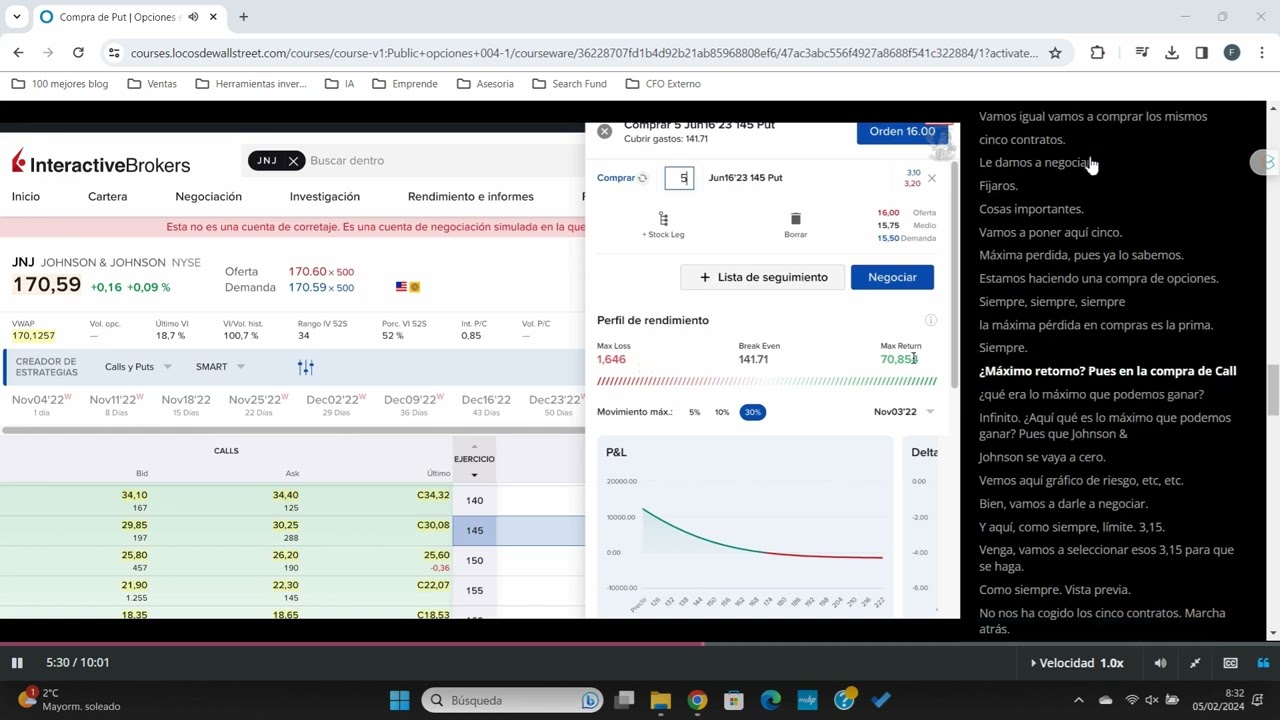Select 10% maximum movement
Screen dimensions: 1280x720
coord(721,412)
